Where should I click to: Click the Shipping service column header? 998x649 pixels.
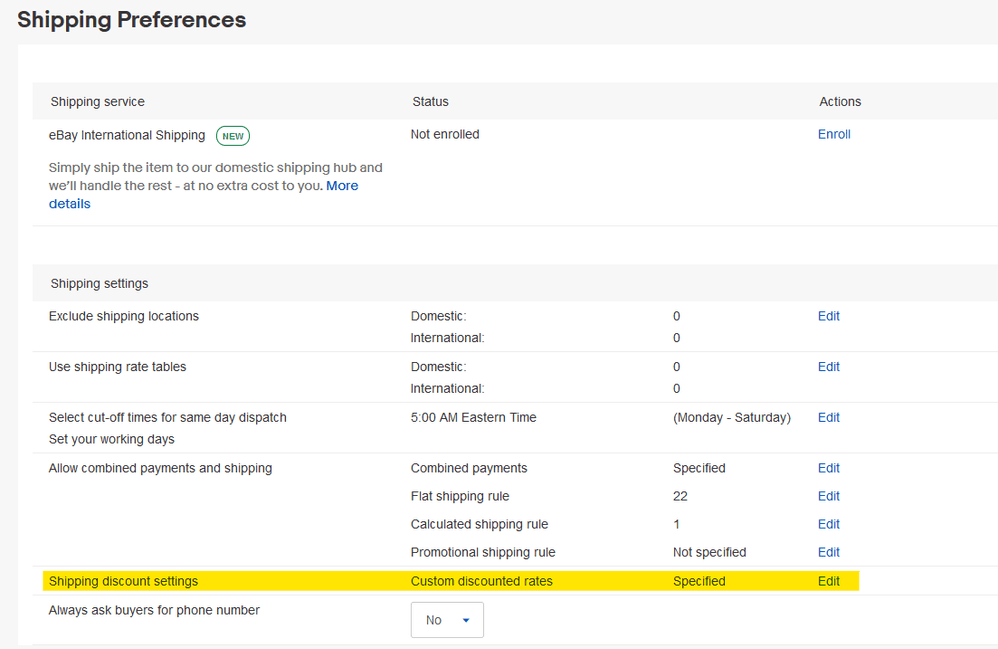point(97,102)
